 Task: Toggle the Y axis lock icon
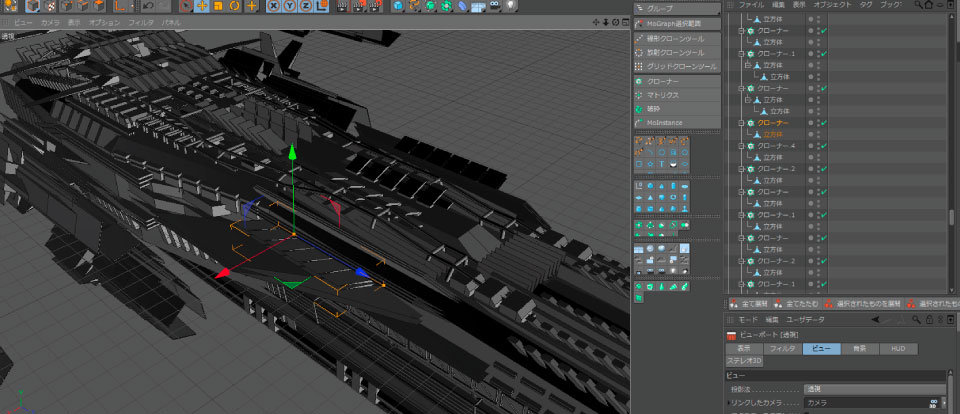pos(291,6)
